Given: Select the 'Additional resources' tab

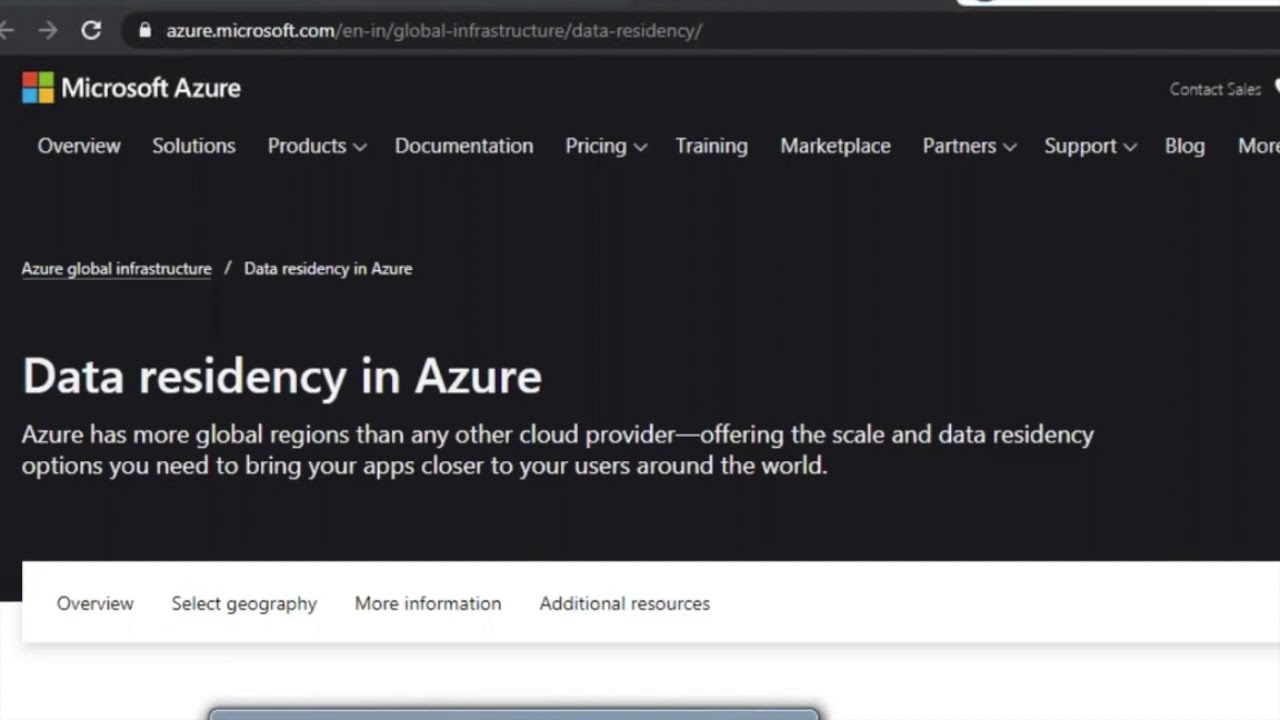Looking at the screenshot, I should click(625, 603).
